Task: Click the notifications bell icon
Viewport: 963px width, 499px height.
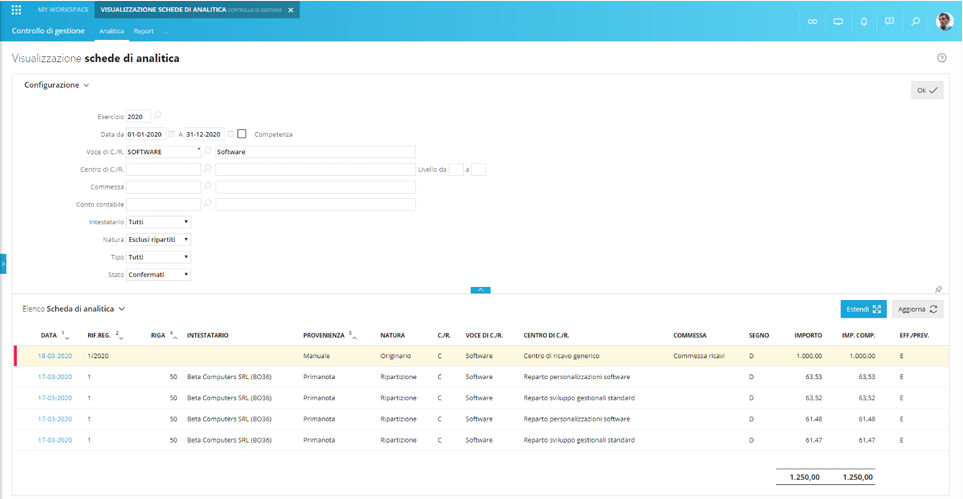Action: pyautogui.click(x=864, y=21)
